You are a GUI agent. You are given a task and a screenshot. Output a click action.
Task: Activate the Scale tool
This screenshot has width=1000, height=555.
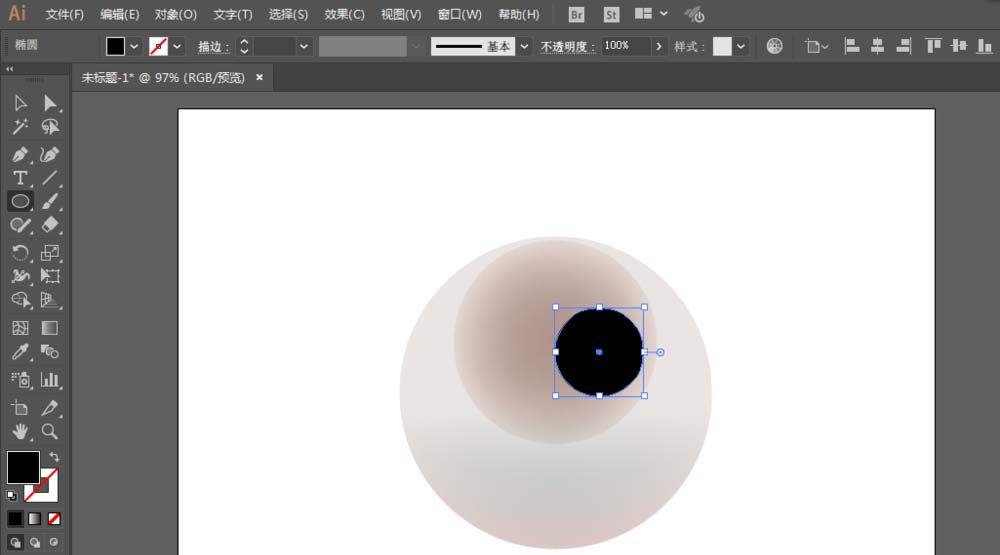tap(50, 253)
